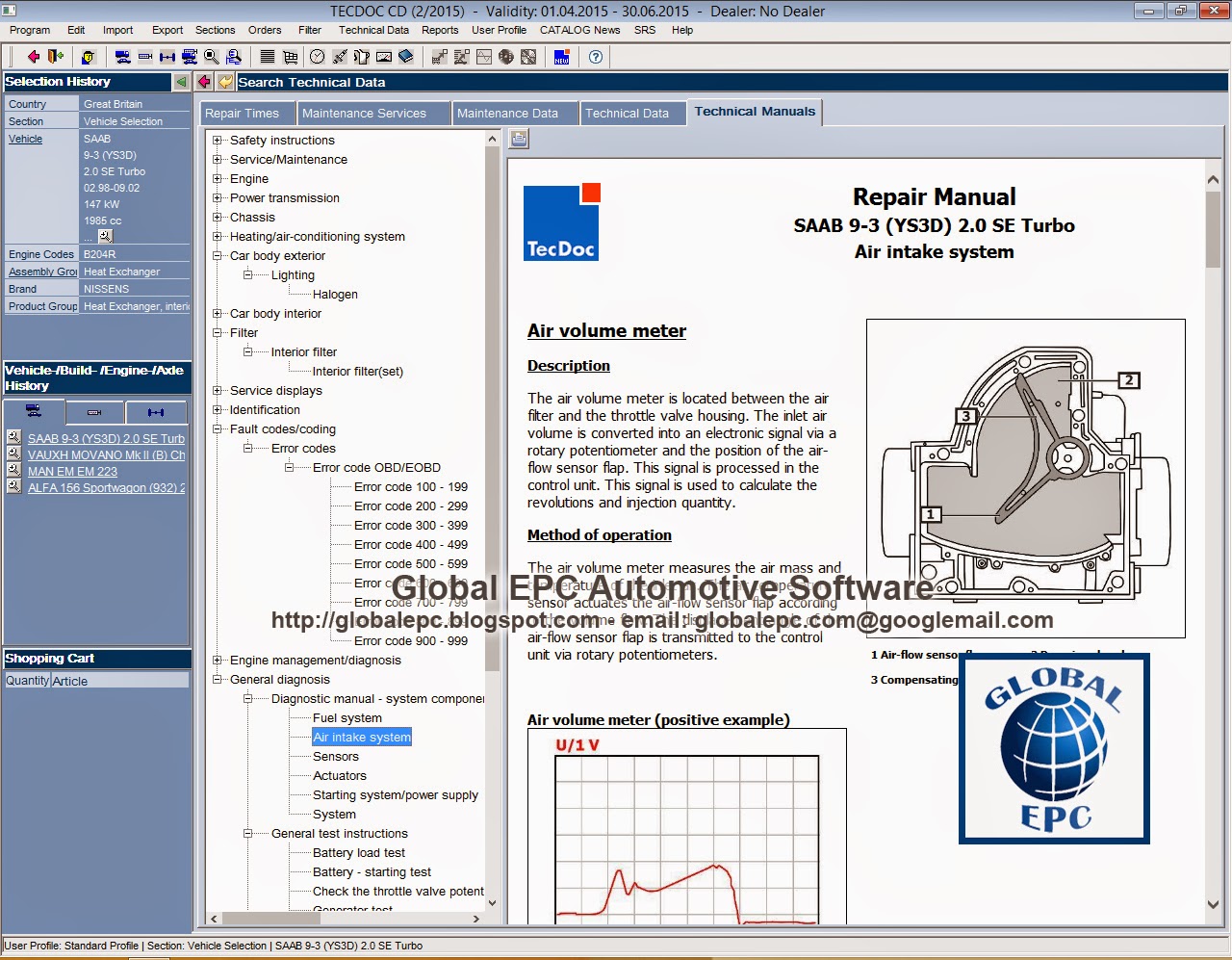The width and height of the screenshot is (1232, 960).
Task: Open the list view lines icon
Action: [x=268, y=57]
